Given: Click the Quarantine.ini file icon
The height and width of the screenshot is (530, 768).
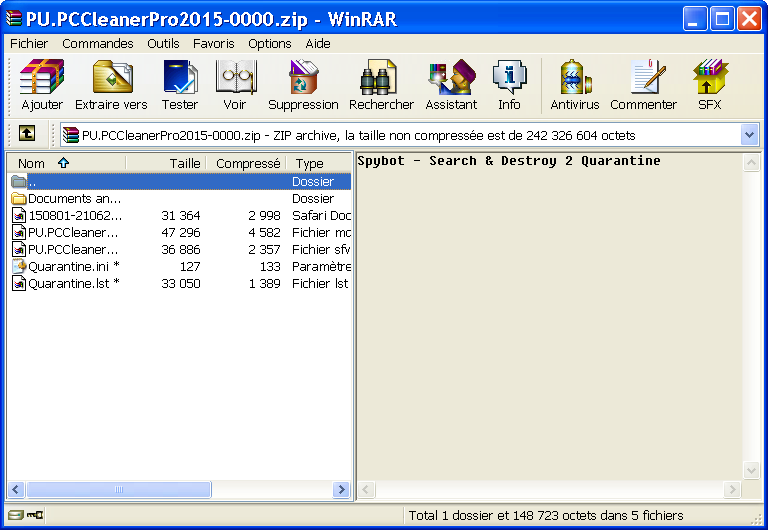Looking at the screenshot, I should [x=19, y=266].
